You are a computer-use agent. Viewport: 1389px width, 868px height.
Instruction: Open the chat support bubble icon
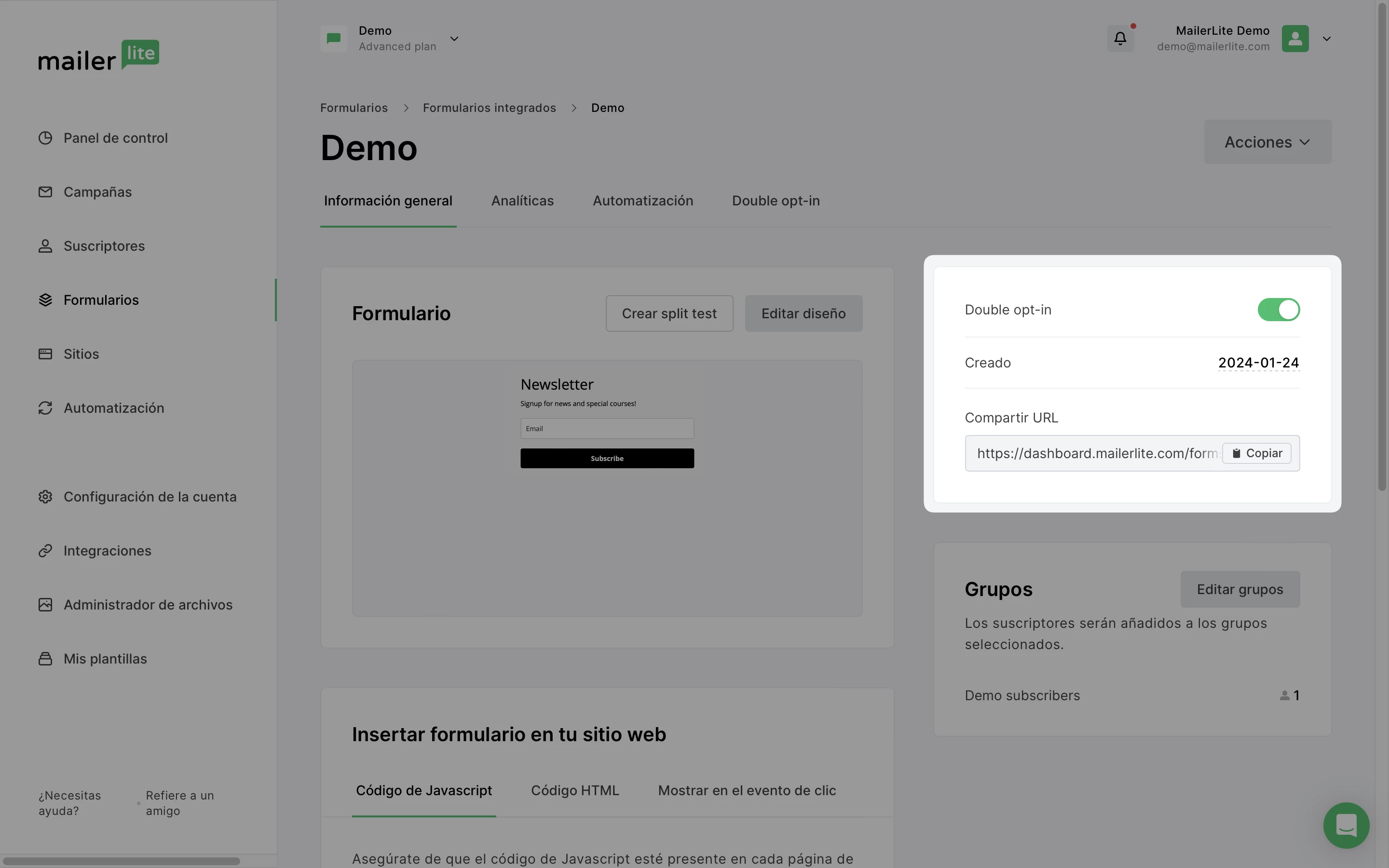1346,825
